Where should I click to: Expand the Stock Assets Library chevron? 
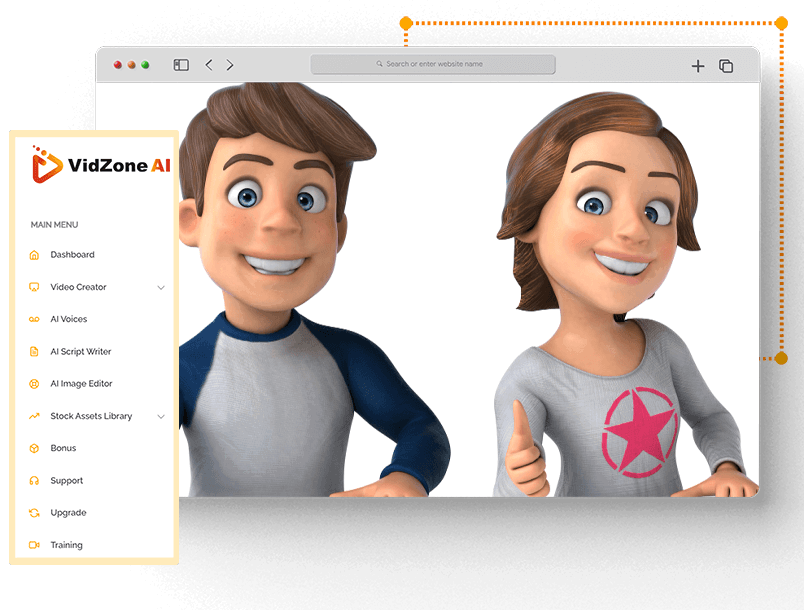(x=161, y=416)
